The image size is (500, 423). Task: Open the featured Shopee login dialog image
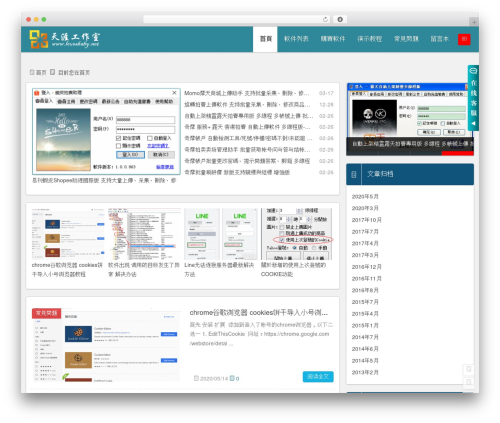pos(106,132)
